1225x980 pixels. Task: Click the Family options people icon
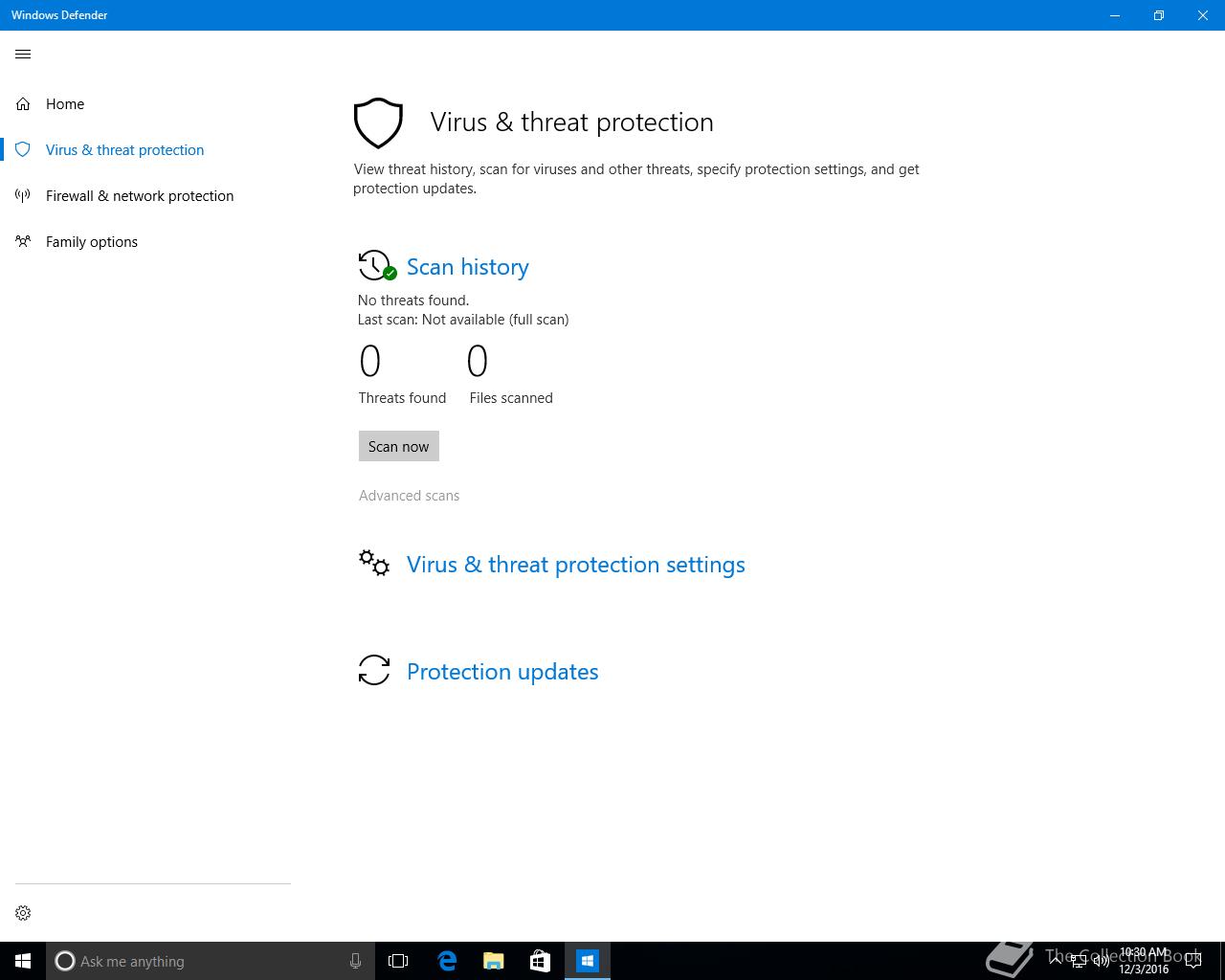(x=23, y=241)
